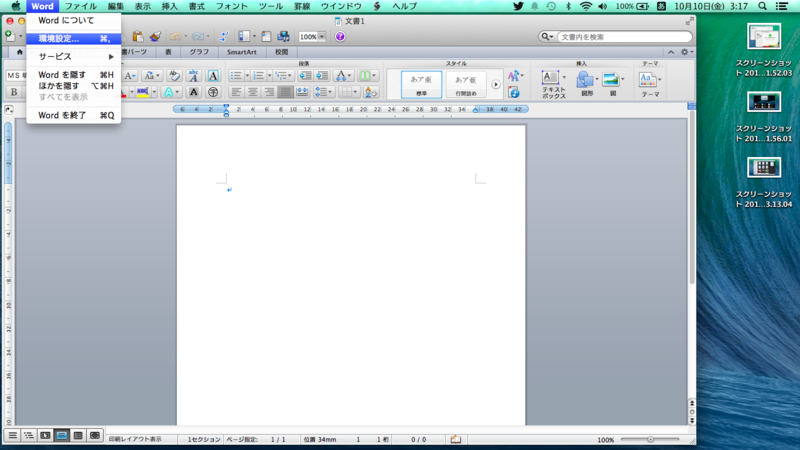
Task: Click the Paste clipboard icon
Action: (x=137, y=36)
